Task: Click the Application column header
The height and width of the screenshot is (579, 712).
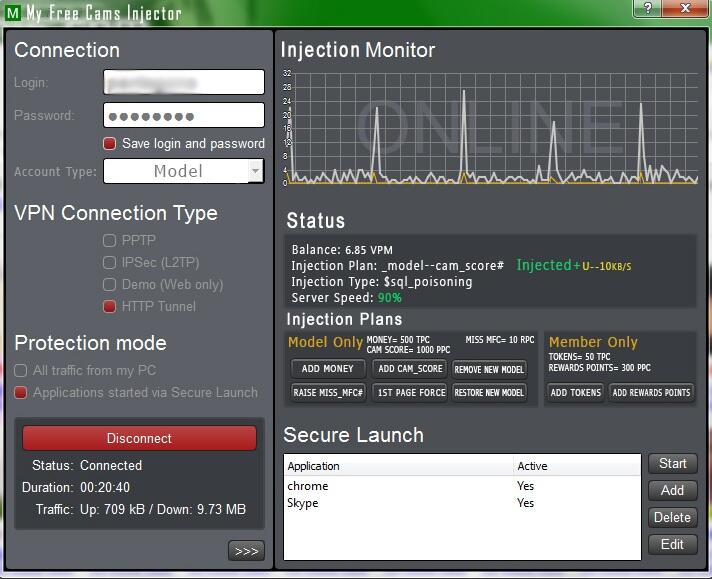Action: click(399, 466)
